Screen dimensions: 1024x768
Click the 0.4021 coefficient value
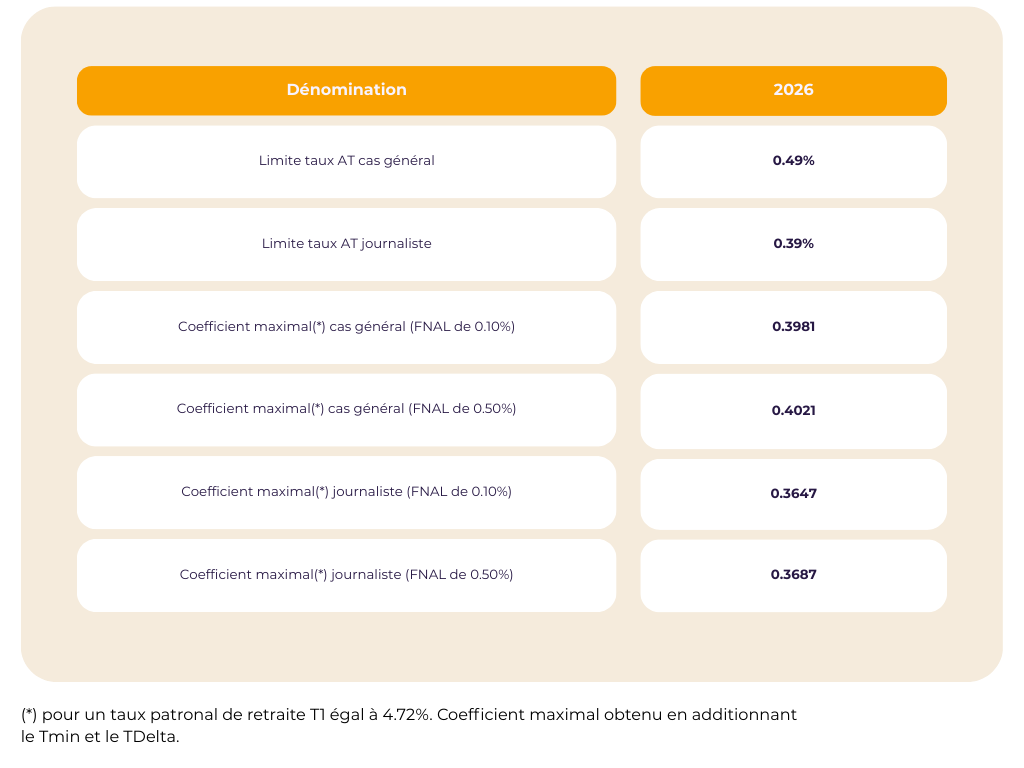point(793,411)
